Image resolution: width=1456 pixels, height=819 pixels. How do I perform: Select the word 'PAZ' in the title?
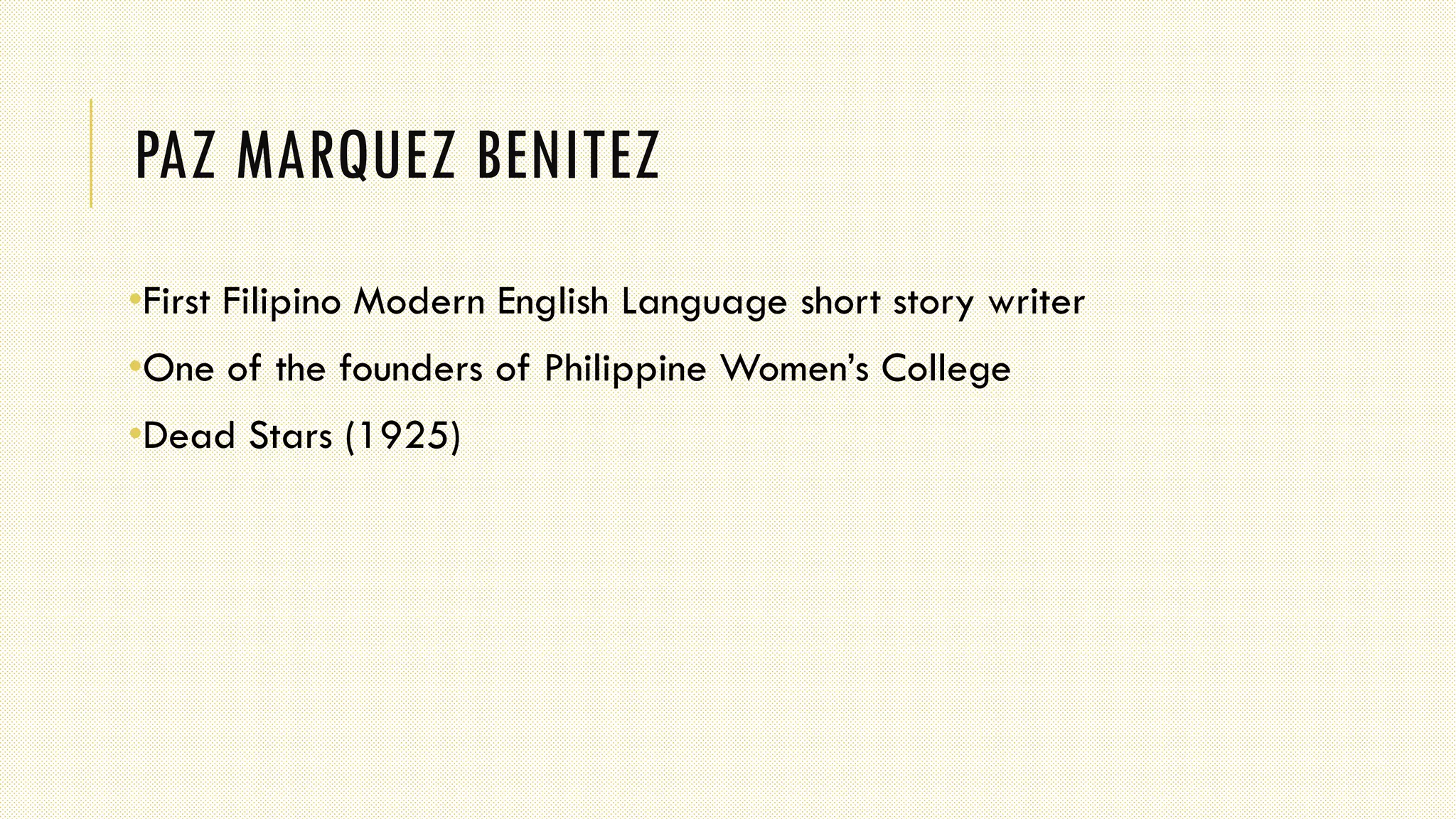tap(175, 155)
